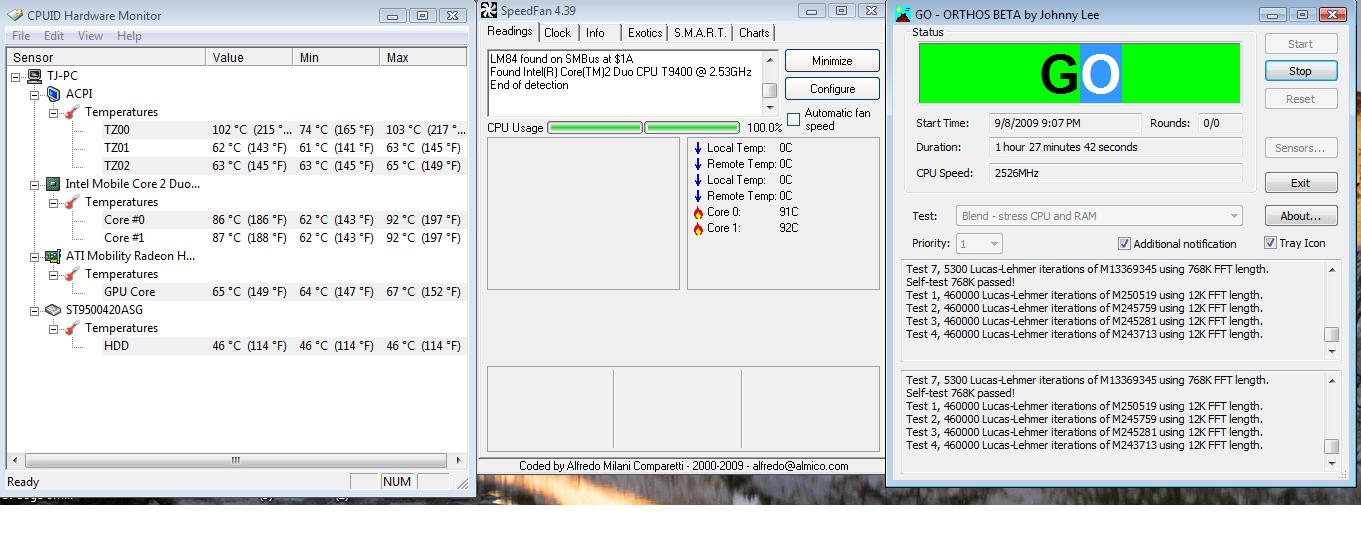The image size is (1361, 540).
Task: Click the ST9500420ASG hard drive icon
Action: tap(52, 310)
